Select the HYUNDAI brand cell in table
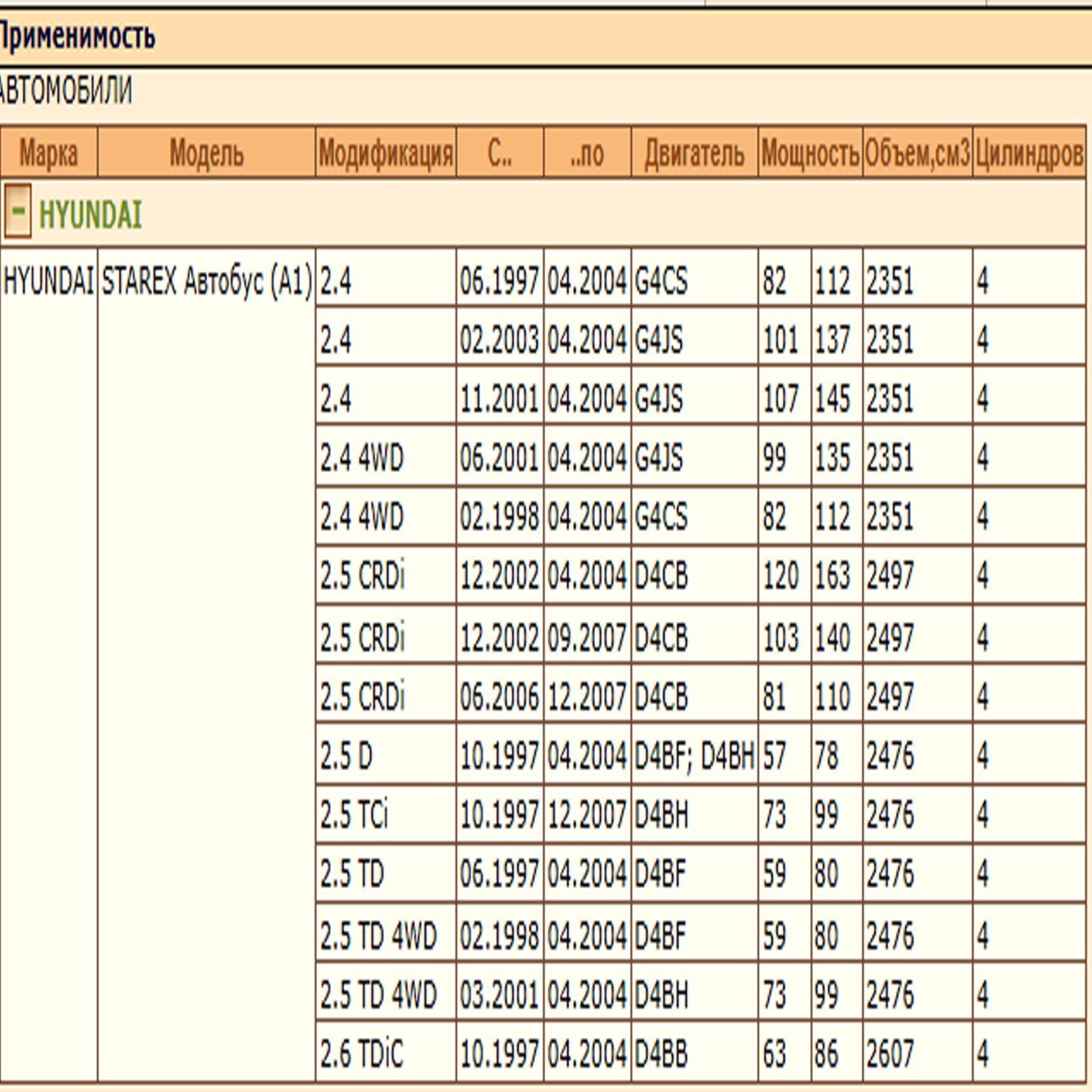 tap(48, 281)
